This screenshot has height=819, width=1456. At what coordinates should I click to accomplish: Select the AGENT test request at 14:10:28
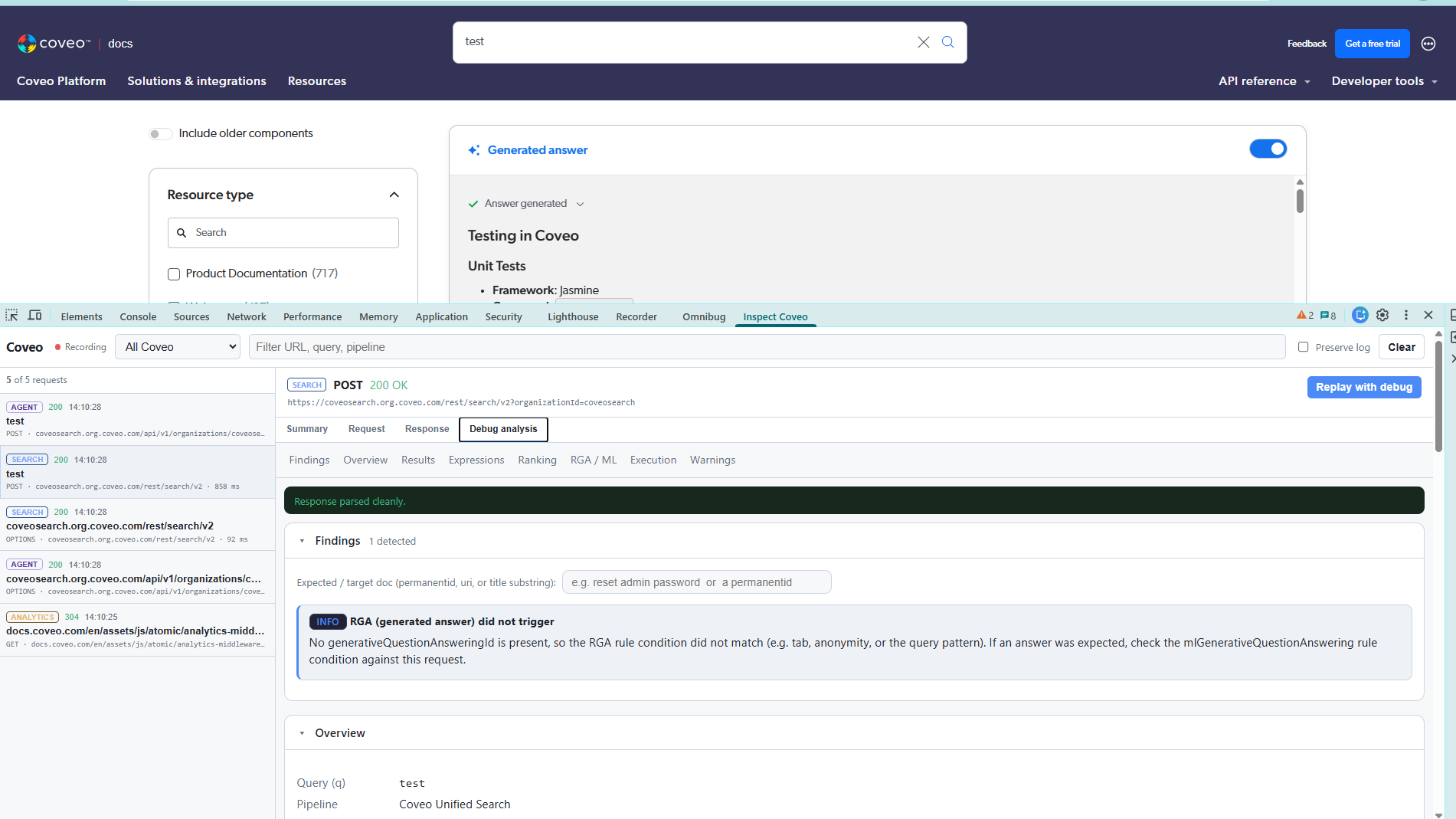pos(137,420)
